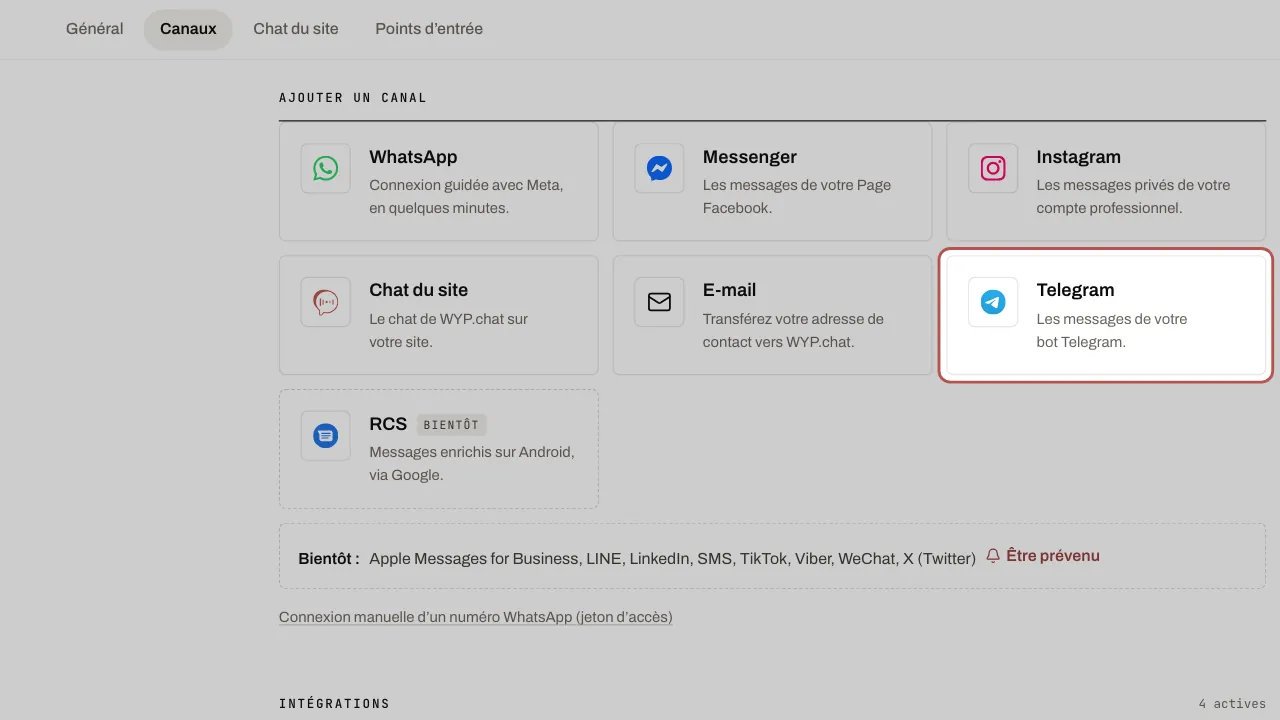
Task: Click the AJOUTER UN CANAL heading
Action: (x=353, y=98)
